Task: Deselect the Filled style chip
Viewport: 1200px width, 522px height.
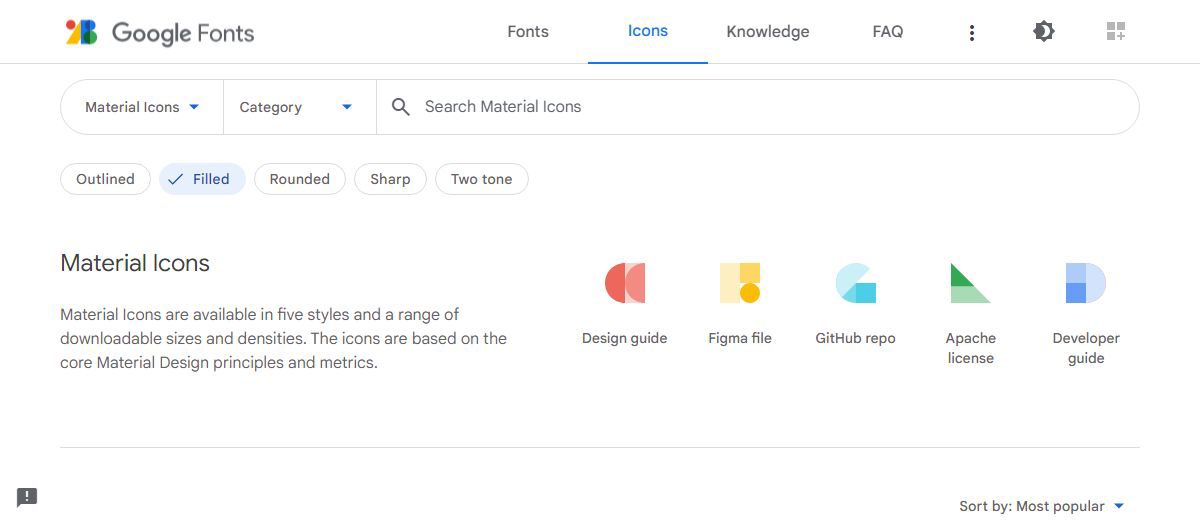Action: point(202,179)
